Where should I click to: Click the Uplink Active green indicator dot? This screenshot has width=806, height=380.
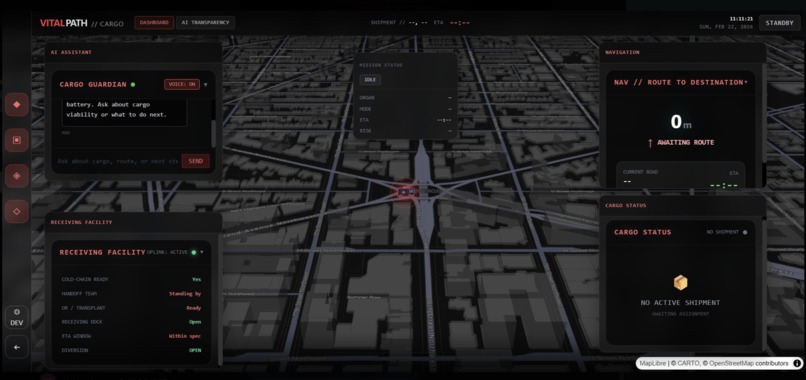click(193, 252)
